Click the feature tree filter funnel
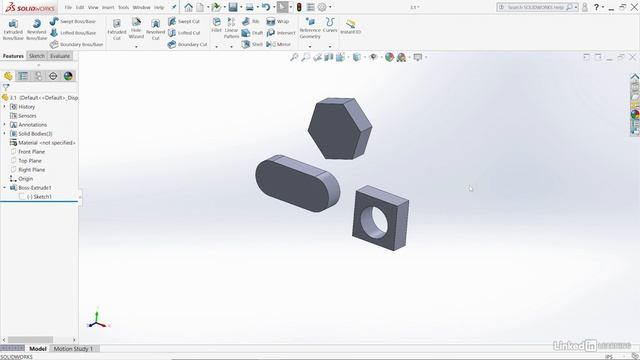The width and height of the screenshot is (640, 360). click(6, 87)
